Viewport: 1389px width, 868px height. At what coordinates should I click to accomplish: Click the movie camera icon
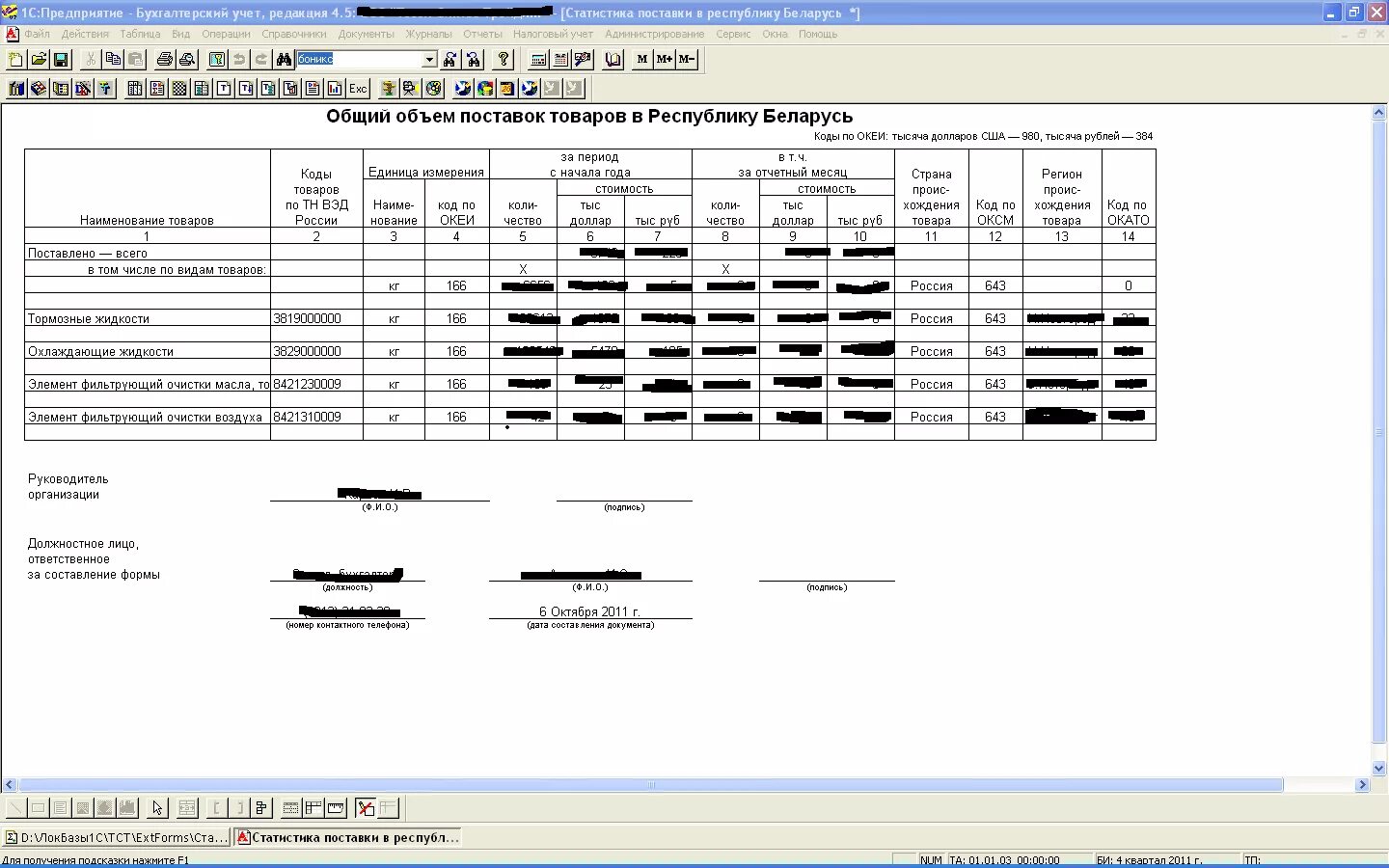coord(410,89)
